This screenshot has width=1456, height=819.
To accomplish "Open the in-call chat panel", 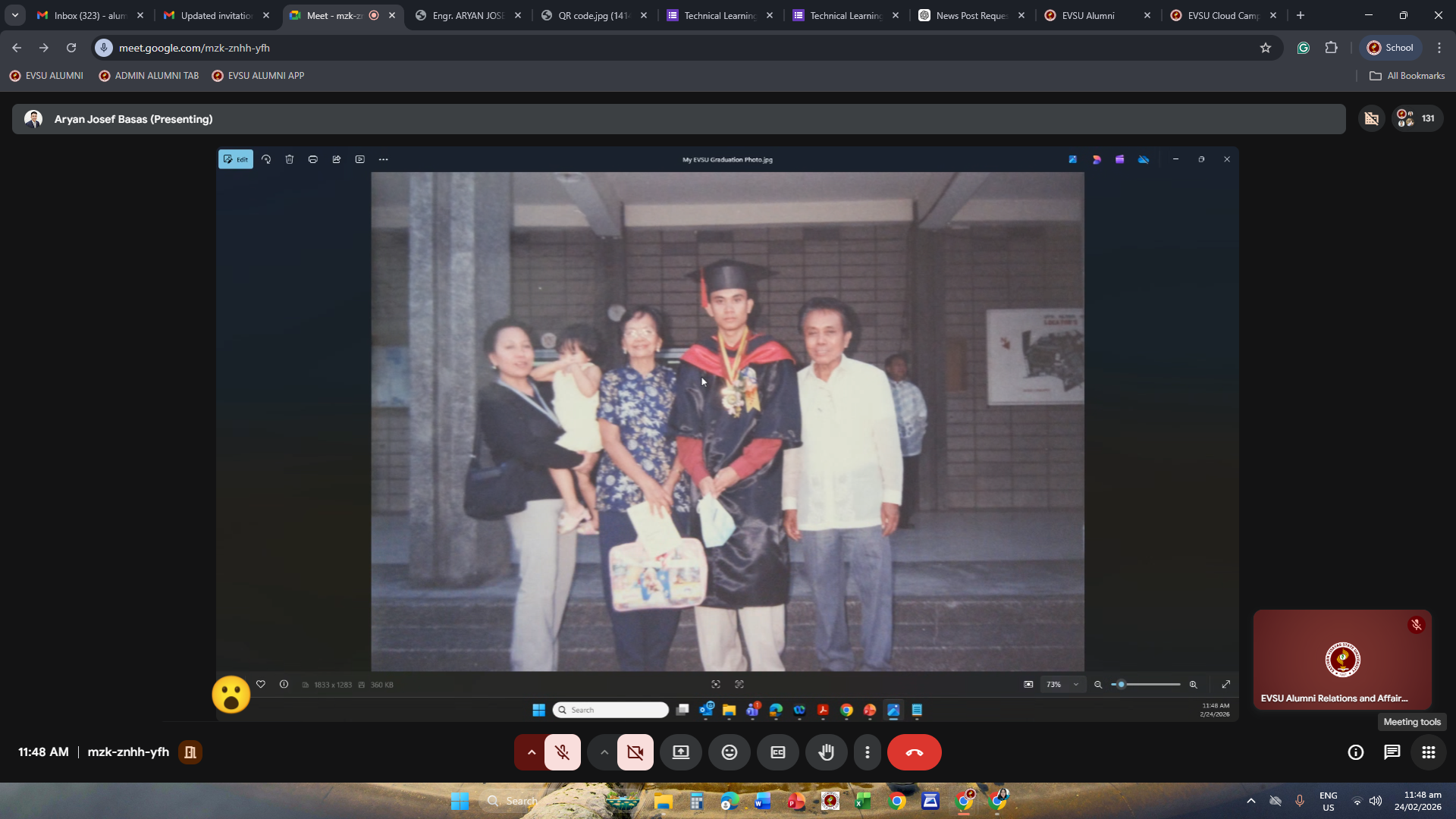I will (x=1392, y=752).
